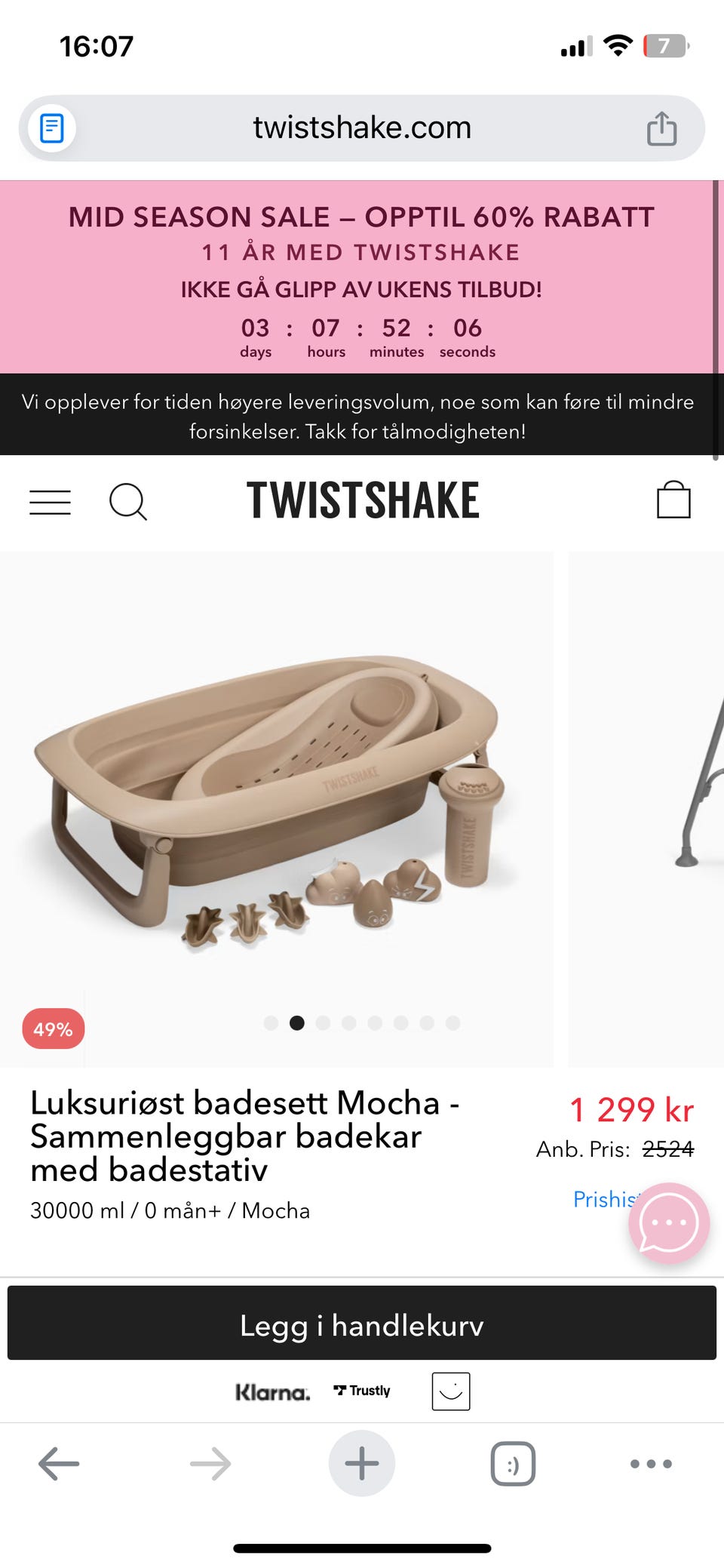Image resolution: width=724 pixels, height=1568 pixels.
Task: Open the browser three-dots more menu
Action: click(x=651, y=1464)
